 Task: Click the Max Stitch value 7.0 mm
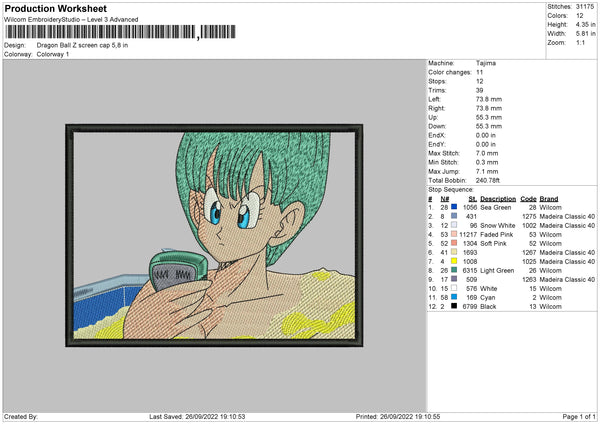click(487, 153)
